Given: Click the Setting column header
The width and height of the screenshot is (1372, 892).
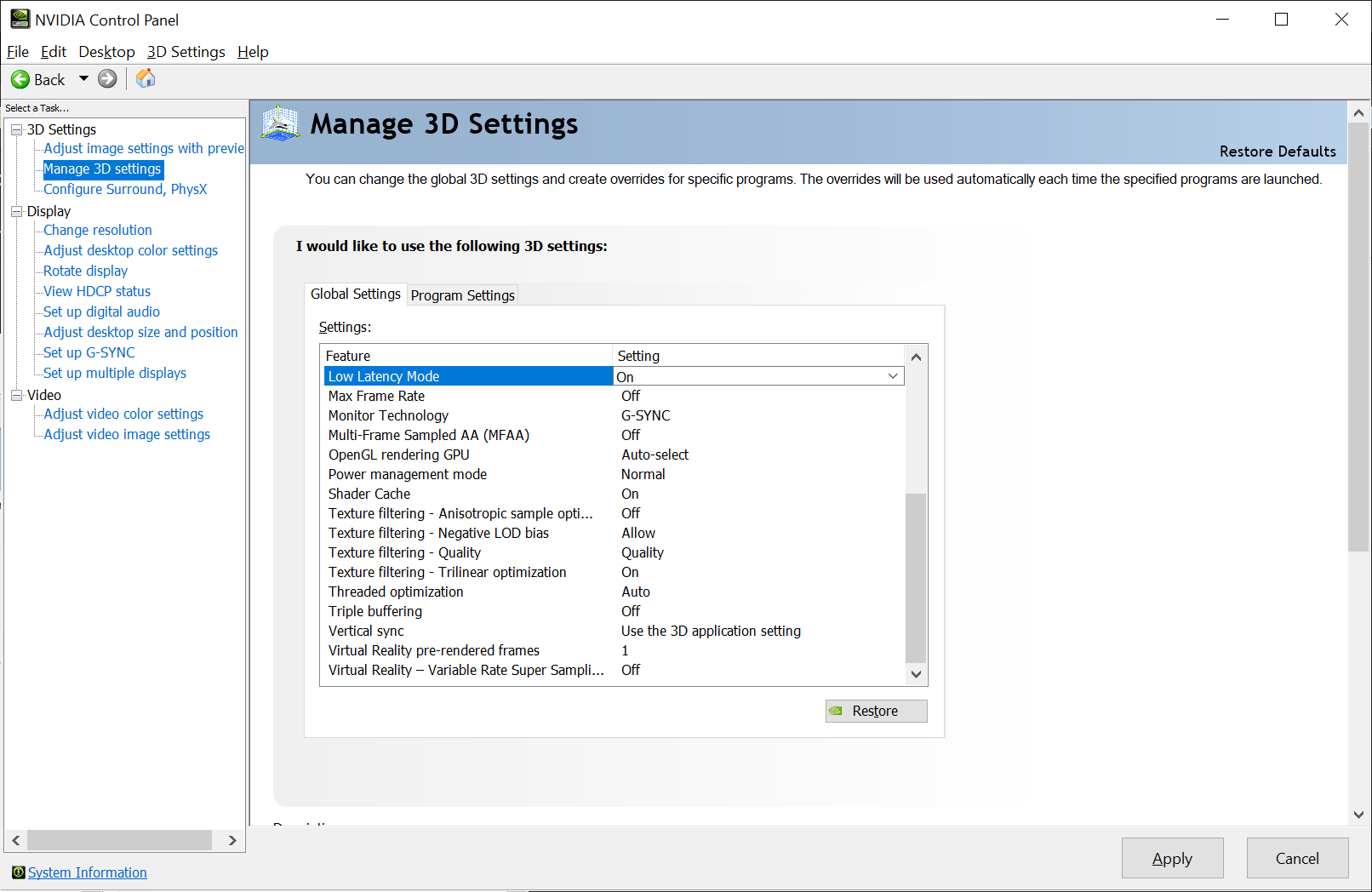Looking at the screenshot, I should 758,356.
